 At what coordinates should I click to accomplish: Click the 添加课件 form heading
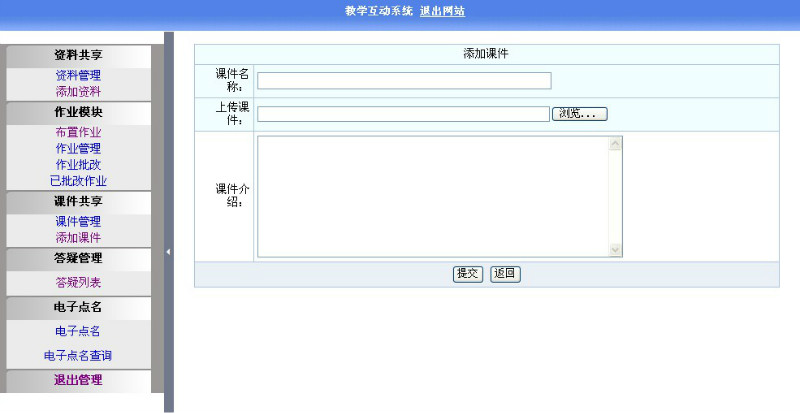486,54
